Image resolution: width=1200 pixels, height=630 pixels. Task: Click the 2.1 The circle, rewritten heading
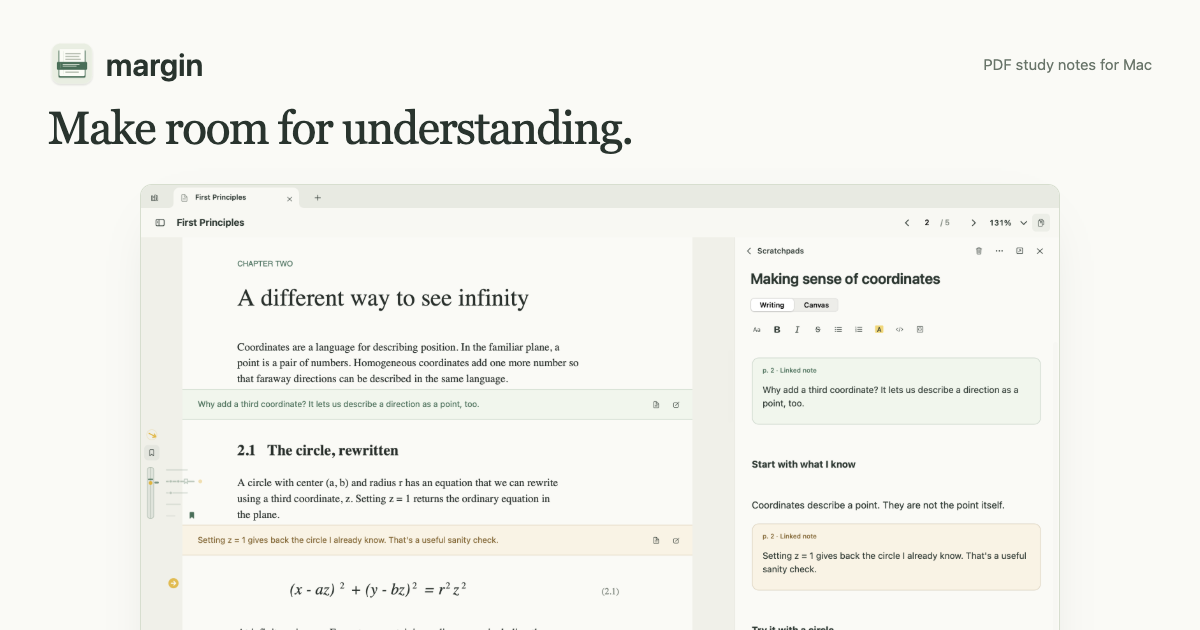click(x=318, y=451)
